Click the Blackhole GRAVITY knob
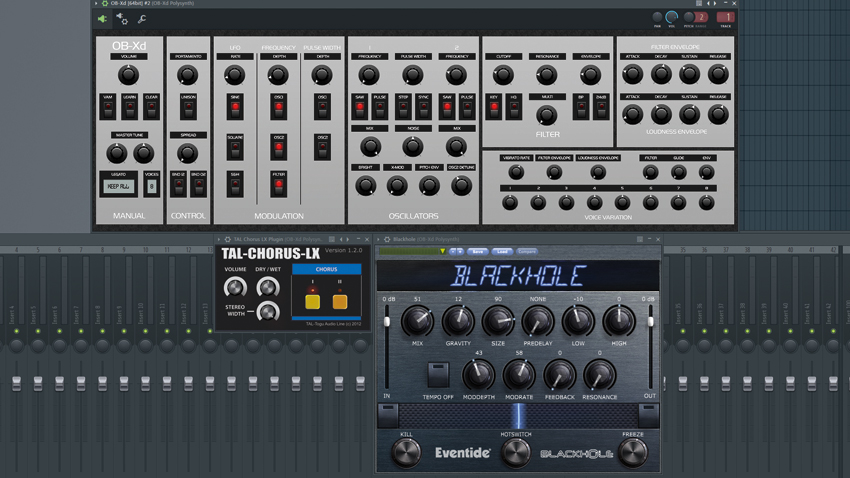This screenshot has width=850, height=478. coord(458,322)
